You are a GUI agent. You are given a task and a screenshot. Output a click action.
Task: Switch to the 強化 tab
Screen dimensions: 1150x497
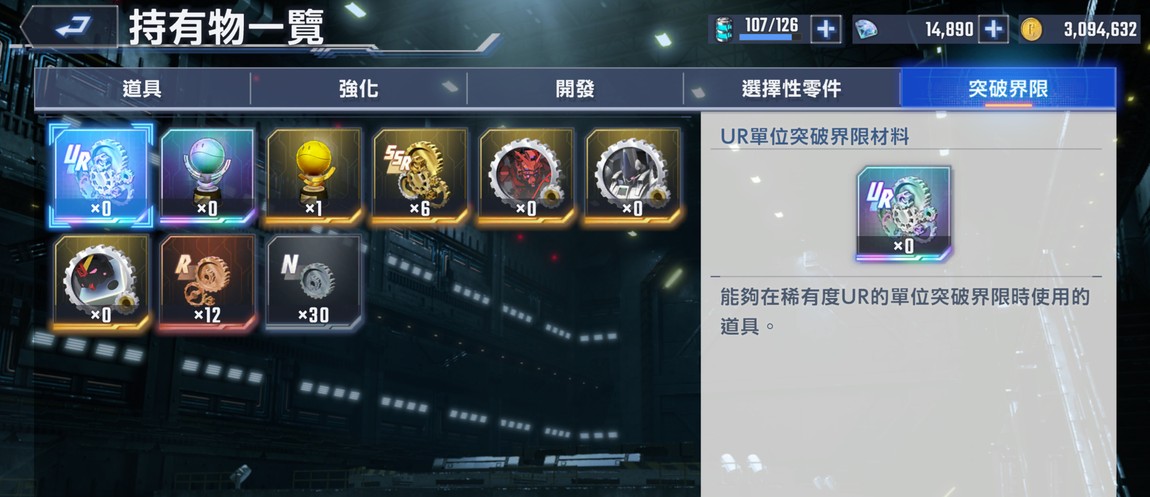(359, 89)
